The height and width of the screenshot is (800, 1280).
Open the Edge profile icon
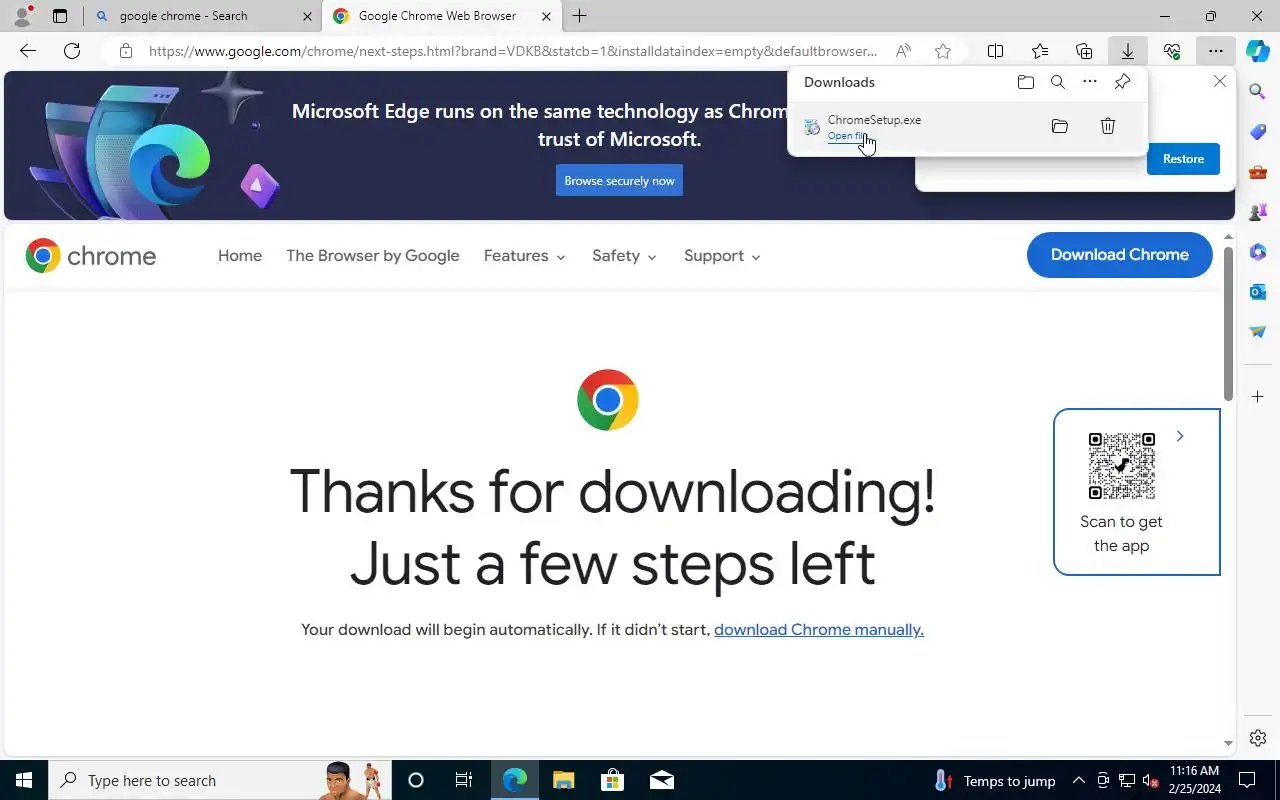click(x=22, y=16)
